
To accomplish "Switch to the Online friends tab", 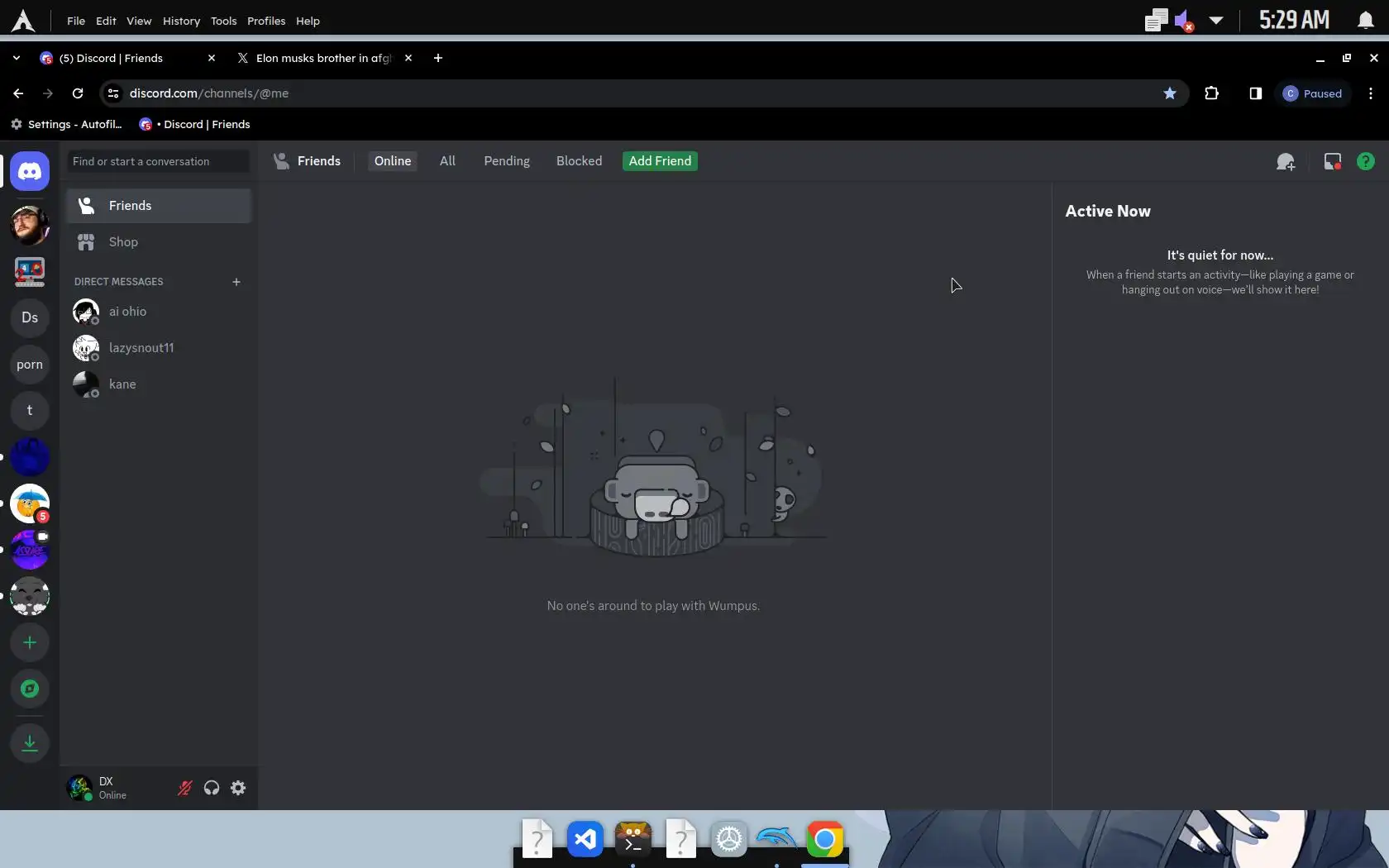I will pos(393,161).
